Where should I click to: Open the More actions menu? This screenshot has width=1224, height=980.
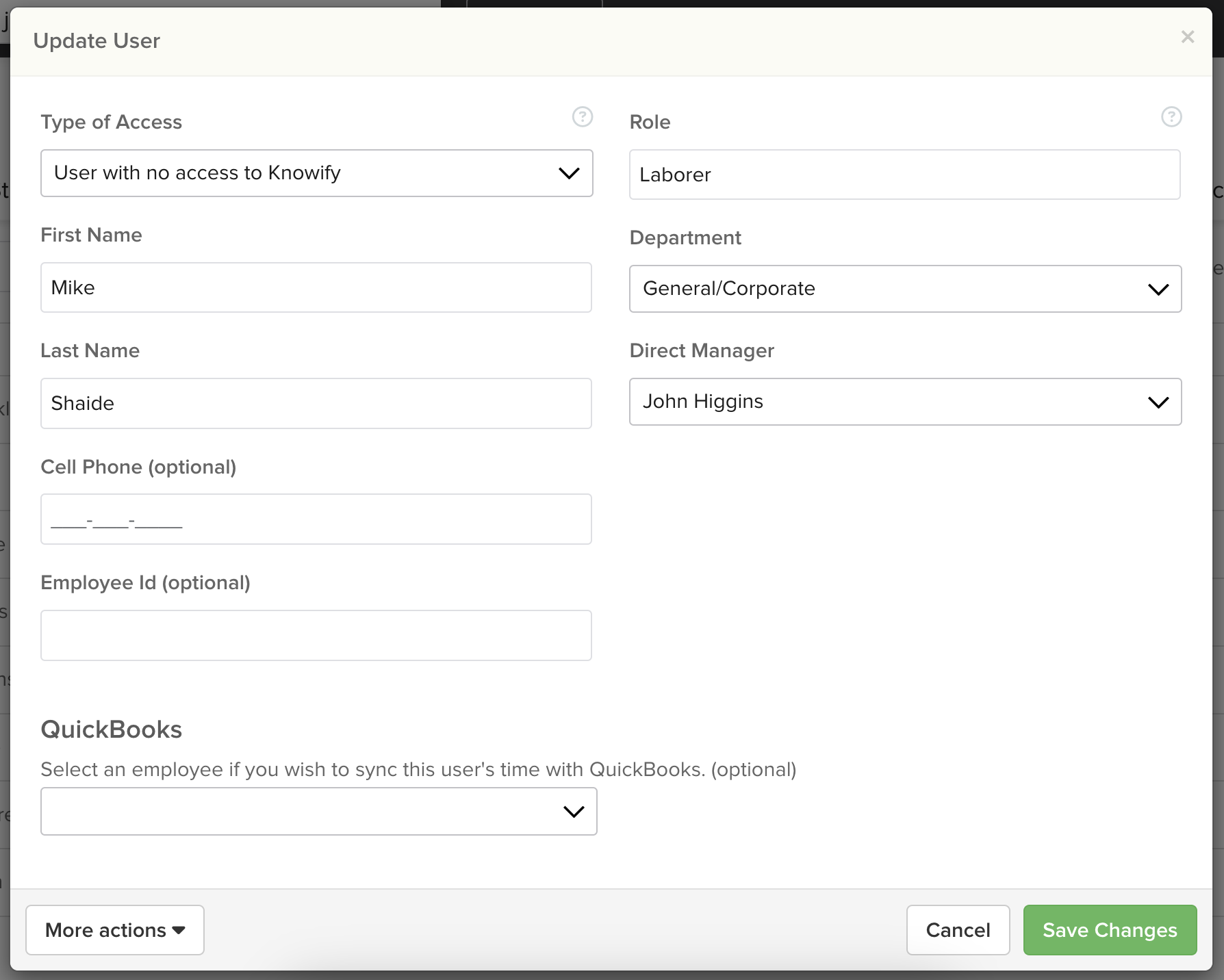coord(115,930)
